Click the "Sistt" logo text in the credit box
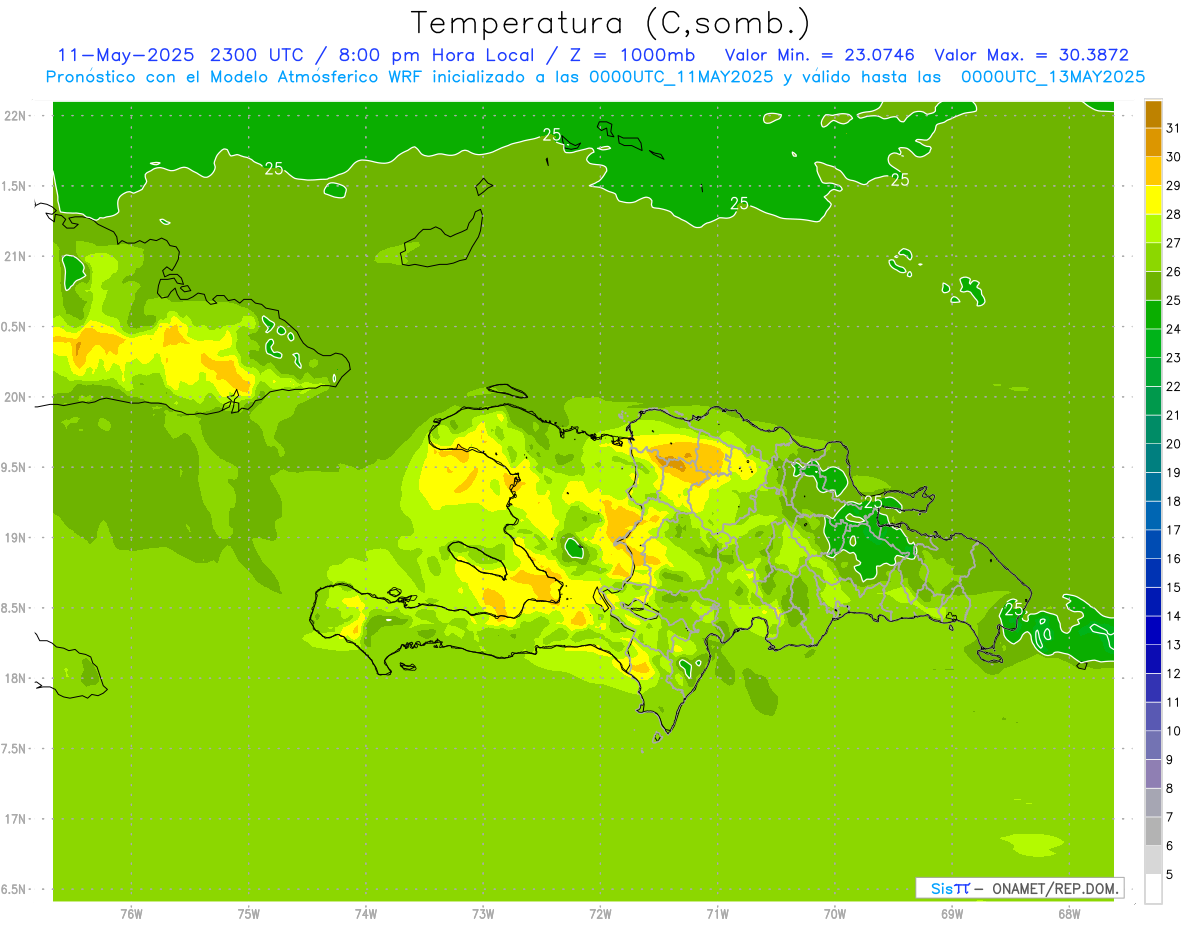 950,888
